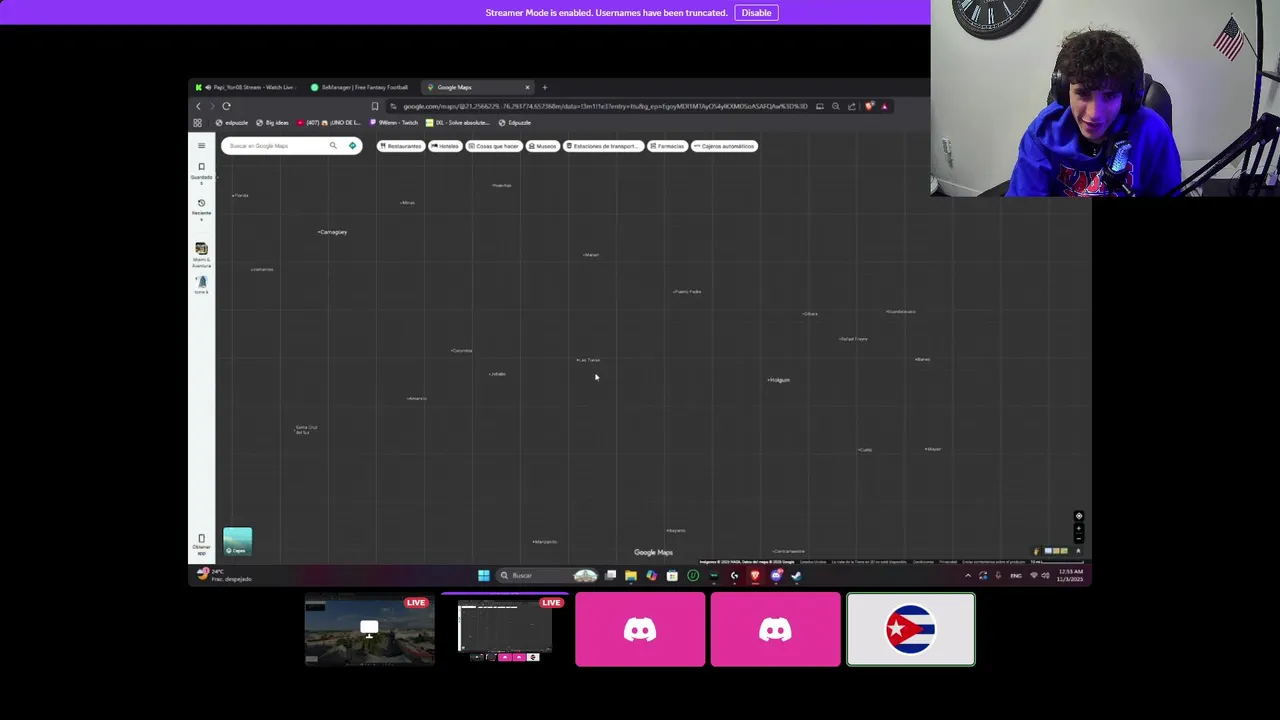The image size is (1280, 720).
Task: Click the taskbar Buscar search box
Action: tap(546, 575)
